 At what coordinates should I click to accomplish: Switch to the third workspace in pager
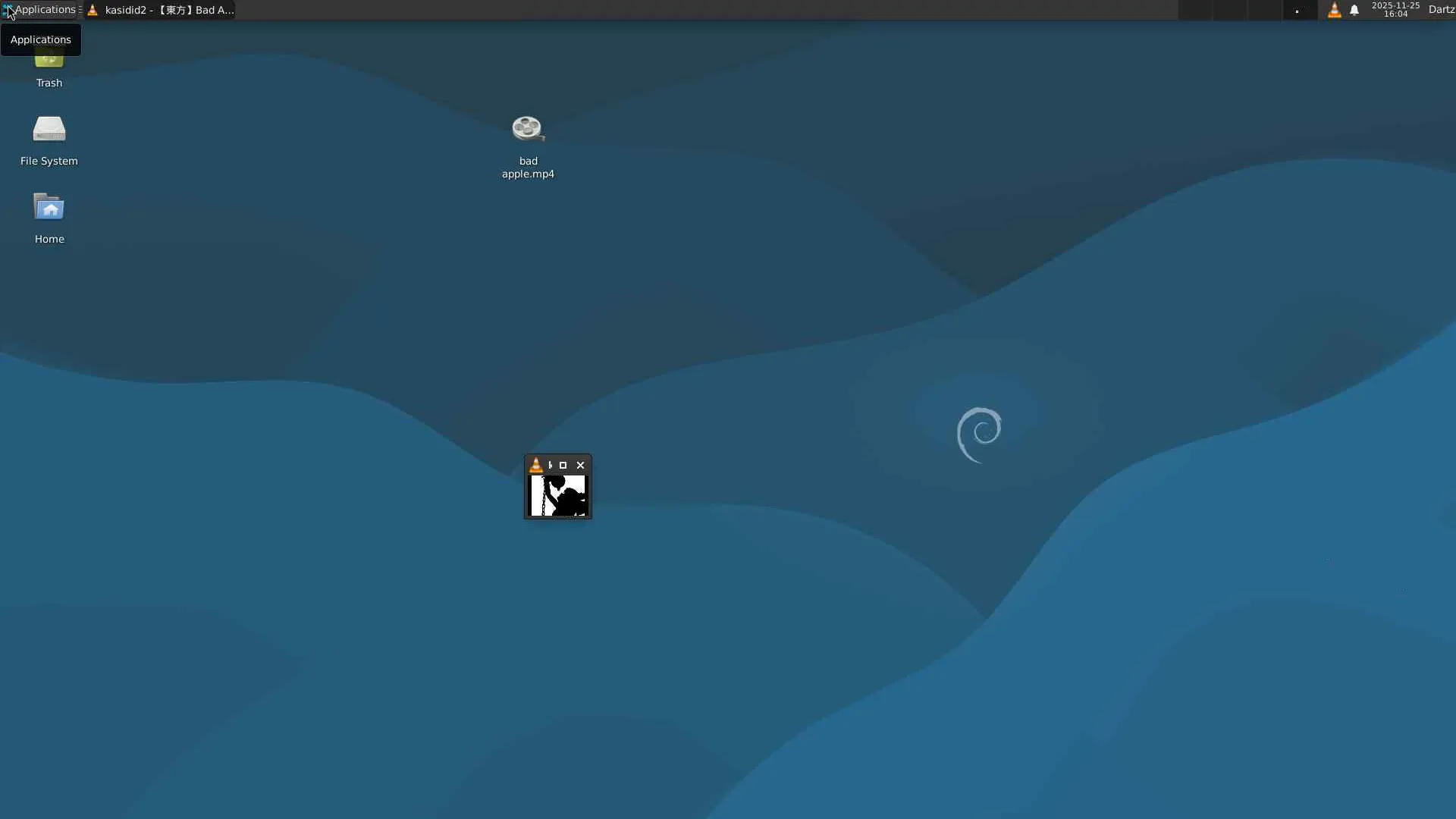[x=1264, y=10]
